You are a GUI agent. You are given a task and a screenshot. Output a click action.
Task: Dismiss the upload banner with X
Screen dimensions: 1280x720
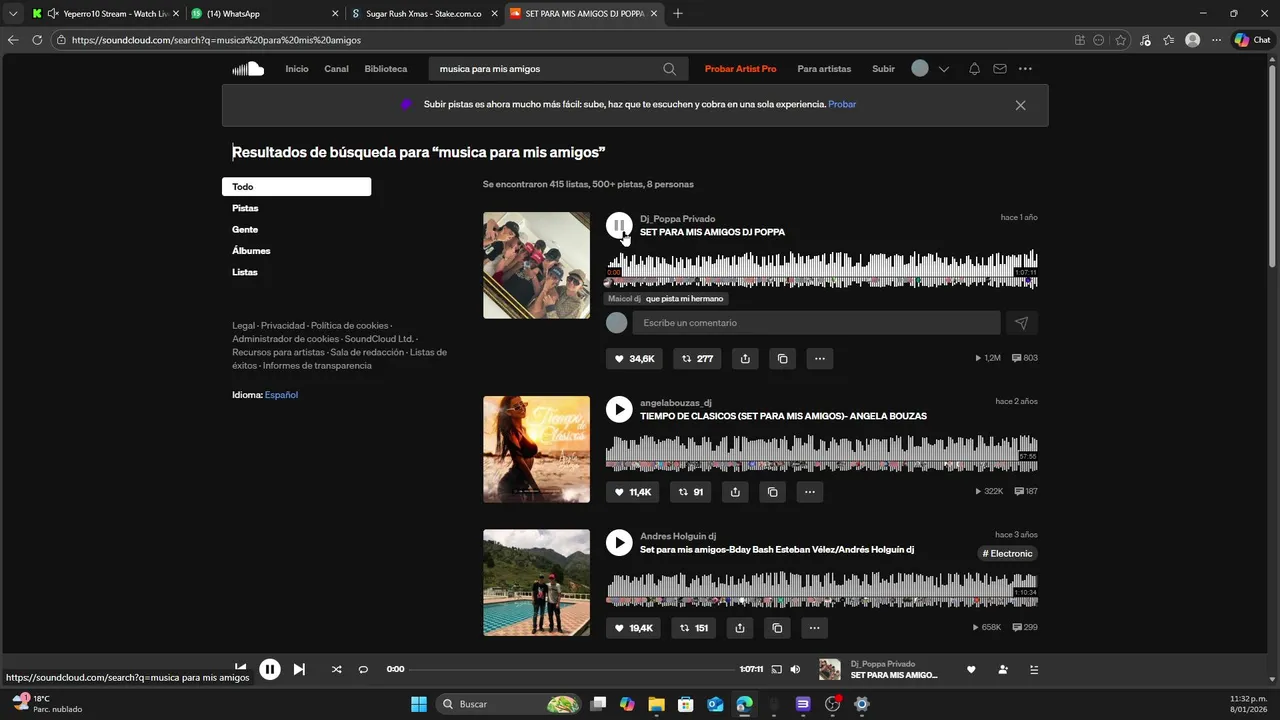click(1020, 105)
